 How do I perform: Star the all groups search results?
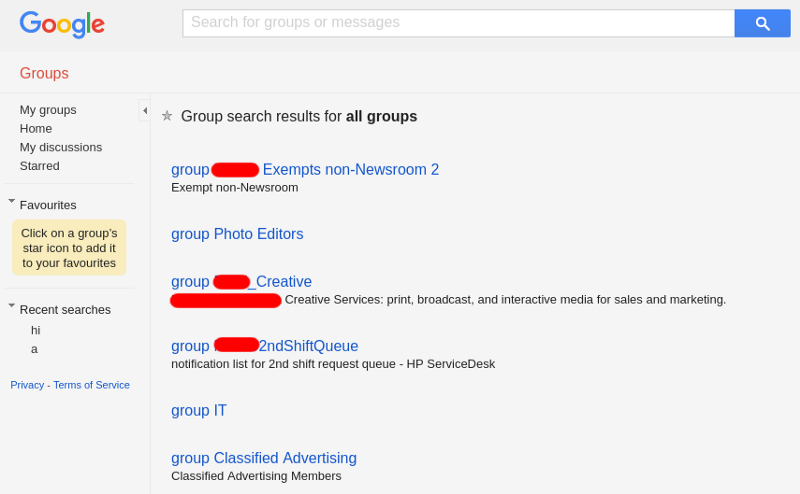click(x=167, y=116)
